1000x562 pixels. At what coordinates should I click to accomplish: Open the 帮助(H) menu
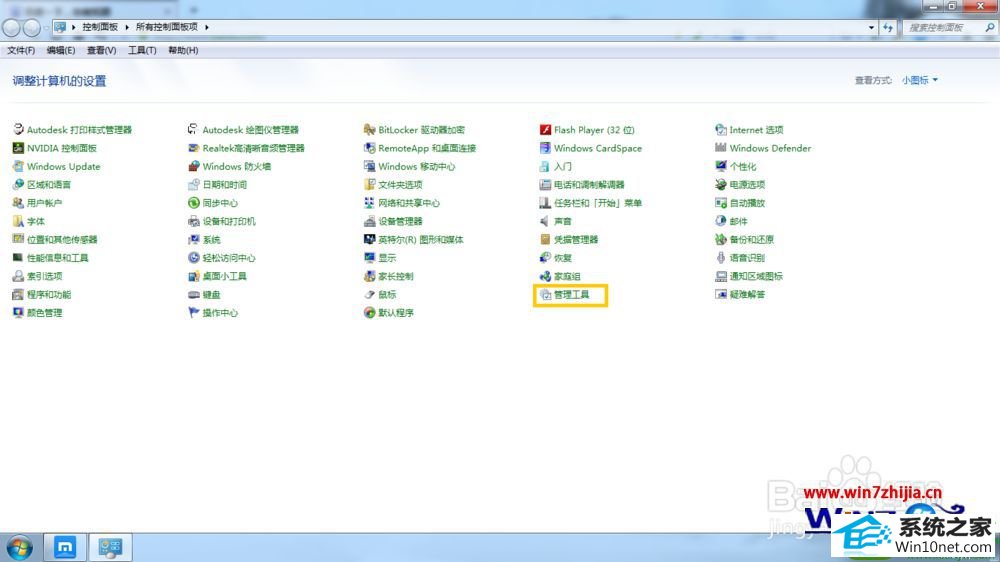[183, 50]
